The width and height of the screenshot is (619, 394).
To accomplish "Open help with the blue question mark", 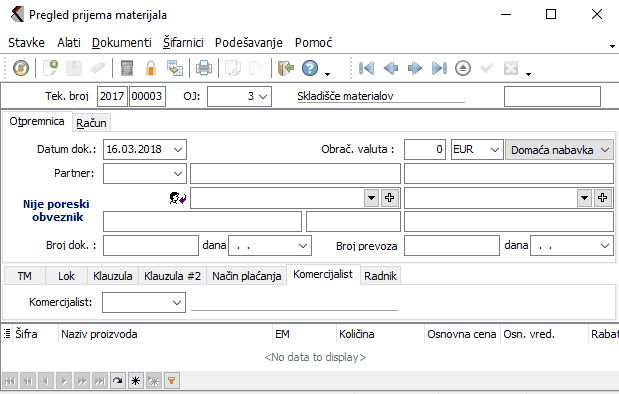I will coord(310,68).
